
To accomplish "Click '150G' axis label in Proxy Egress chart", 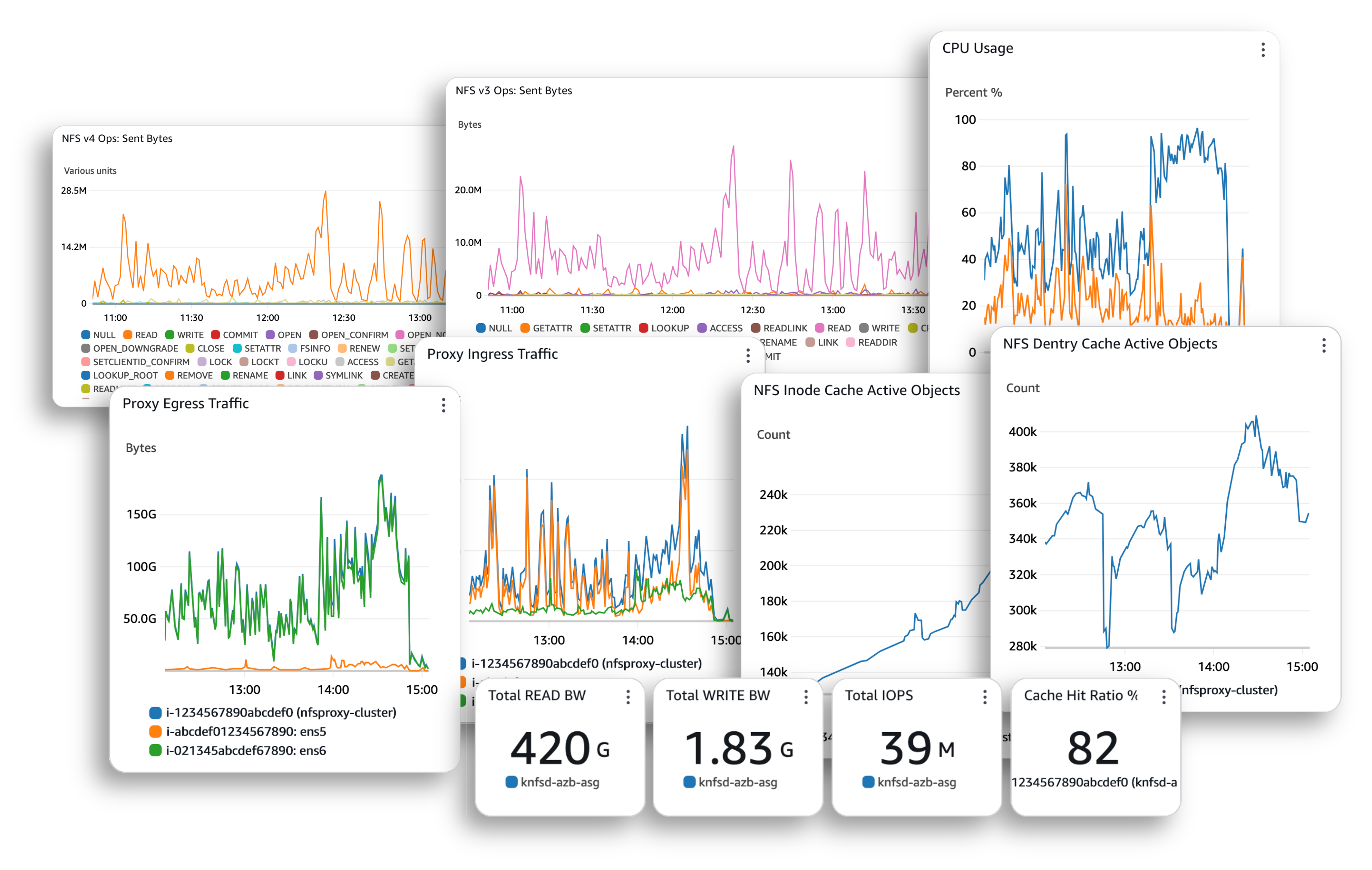I will coord(141,514).
